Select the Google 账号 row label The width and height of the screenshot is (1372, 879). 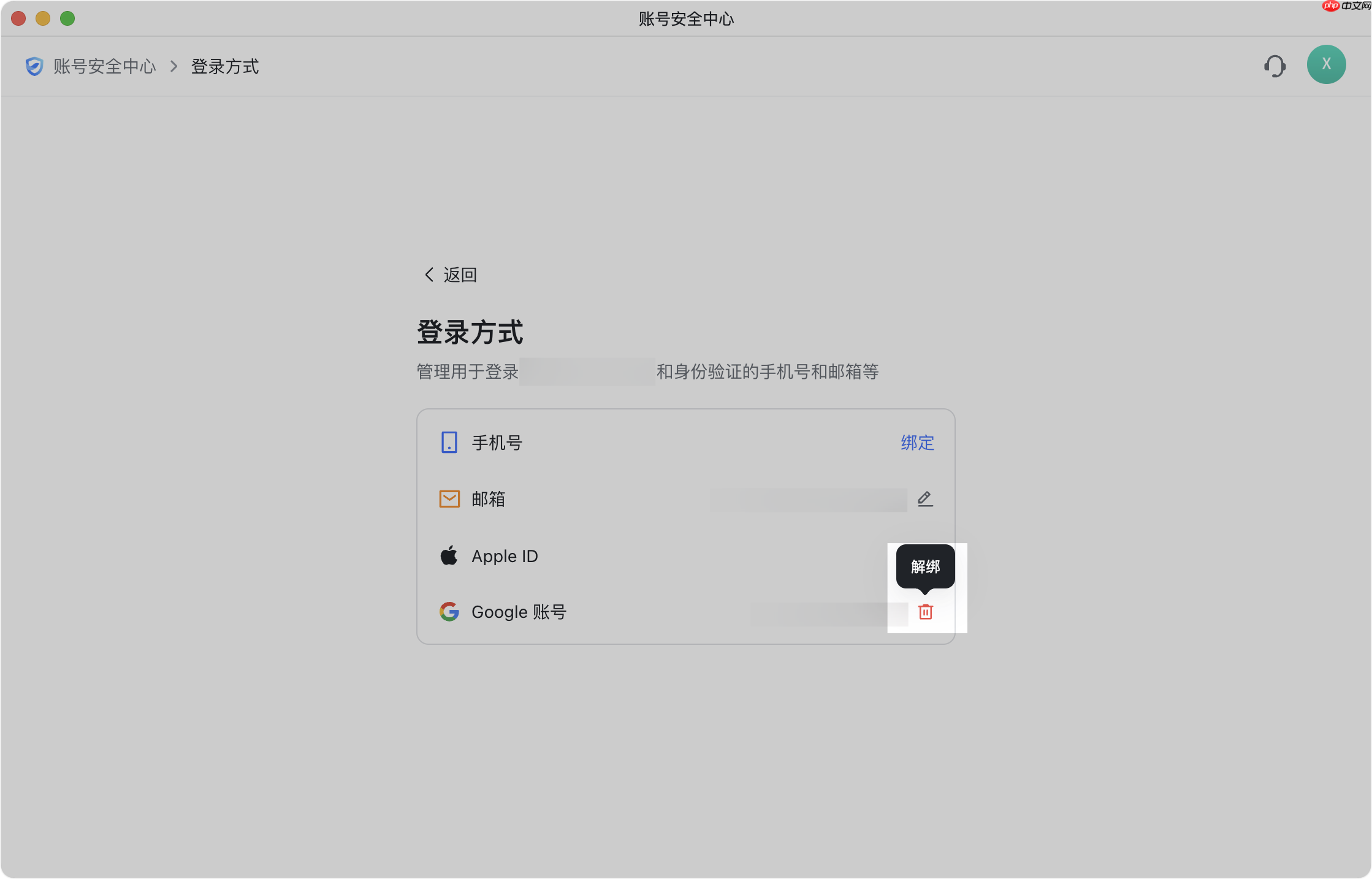[x=519, y=612]
